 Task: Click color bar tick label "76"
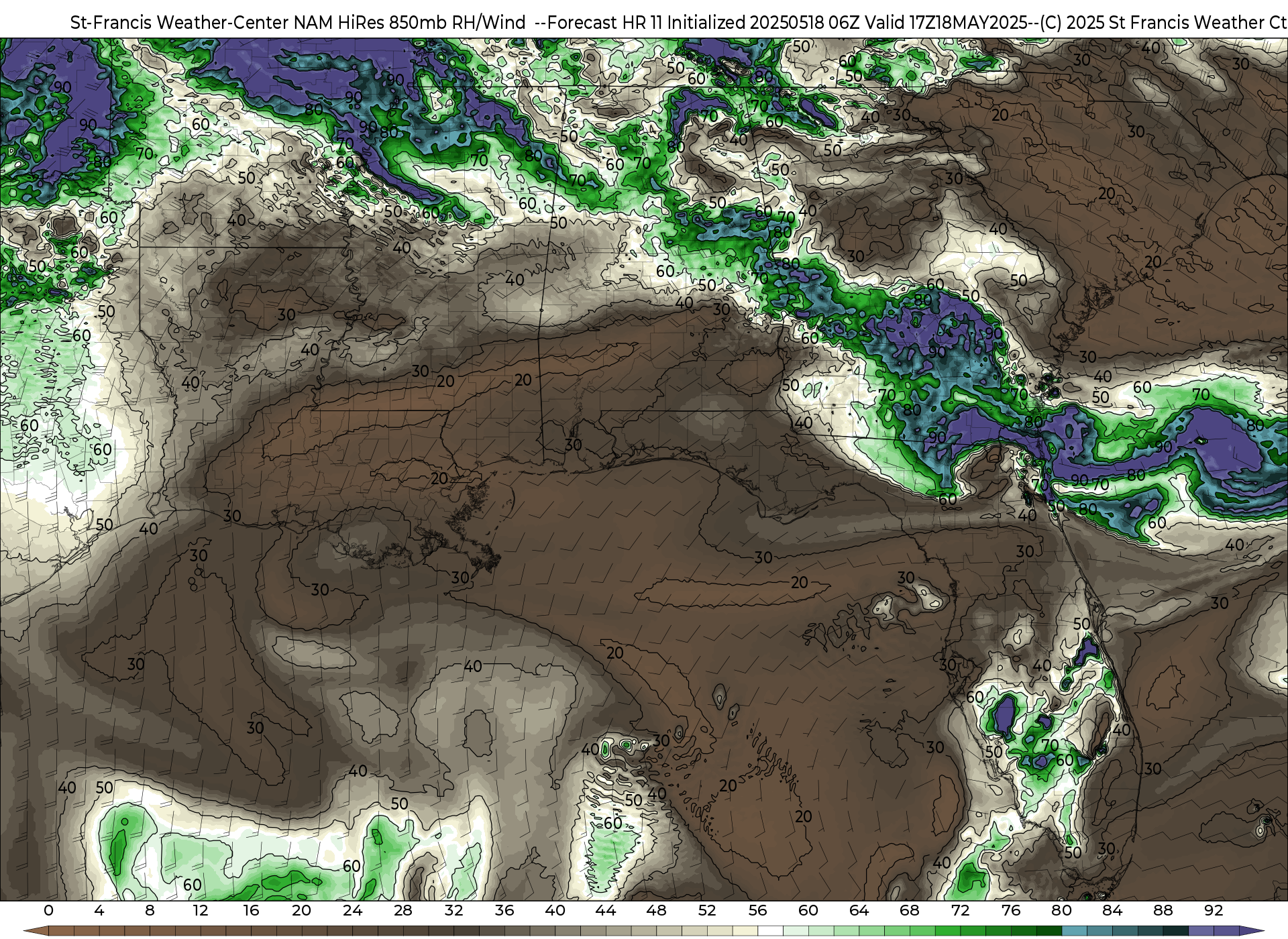point(1011,910)
